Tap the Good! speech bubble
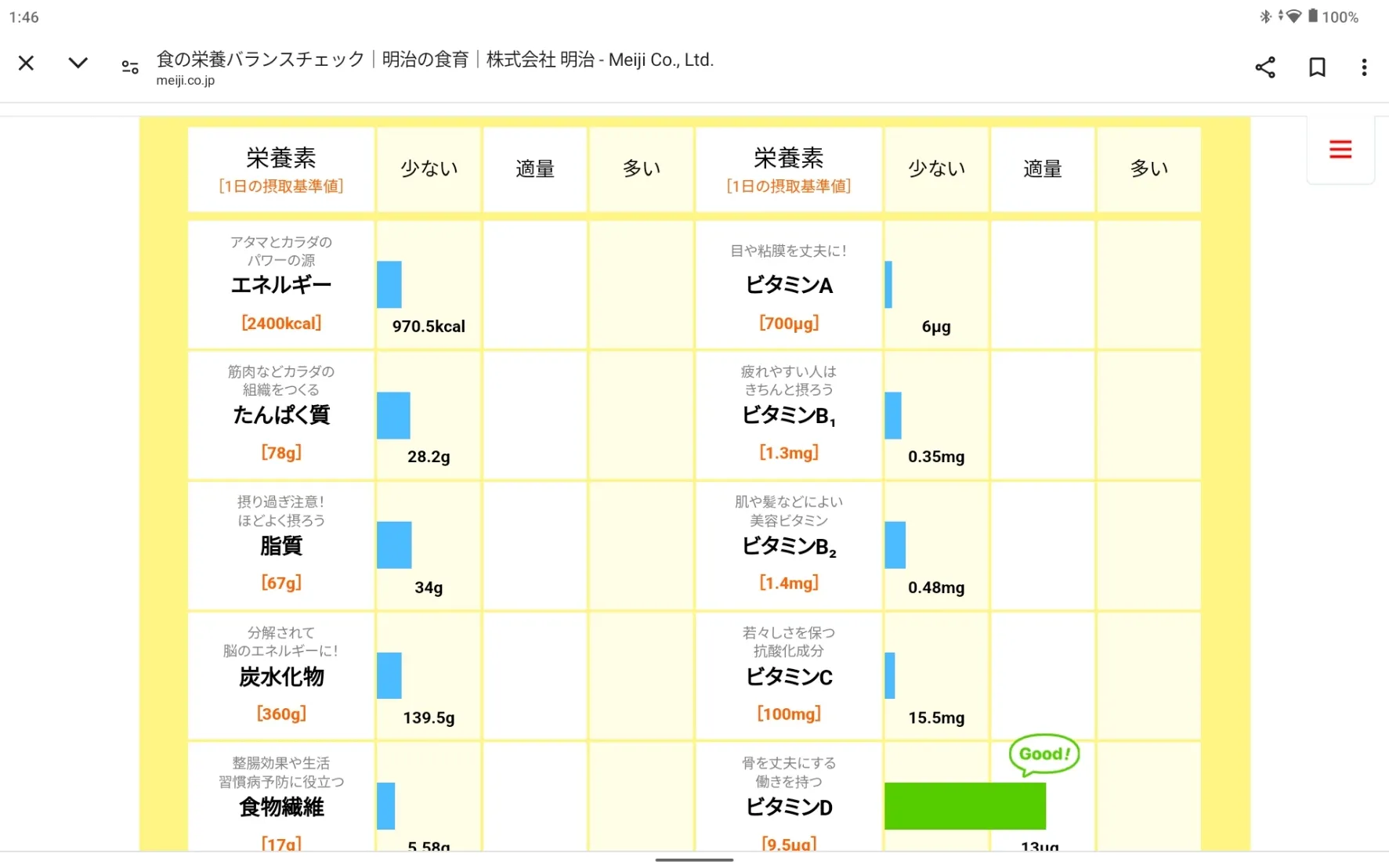 [x=1044, y=755]
